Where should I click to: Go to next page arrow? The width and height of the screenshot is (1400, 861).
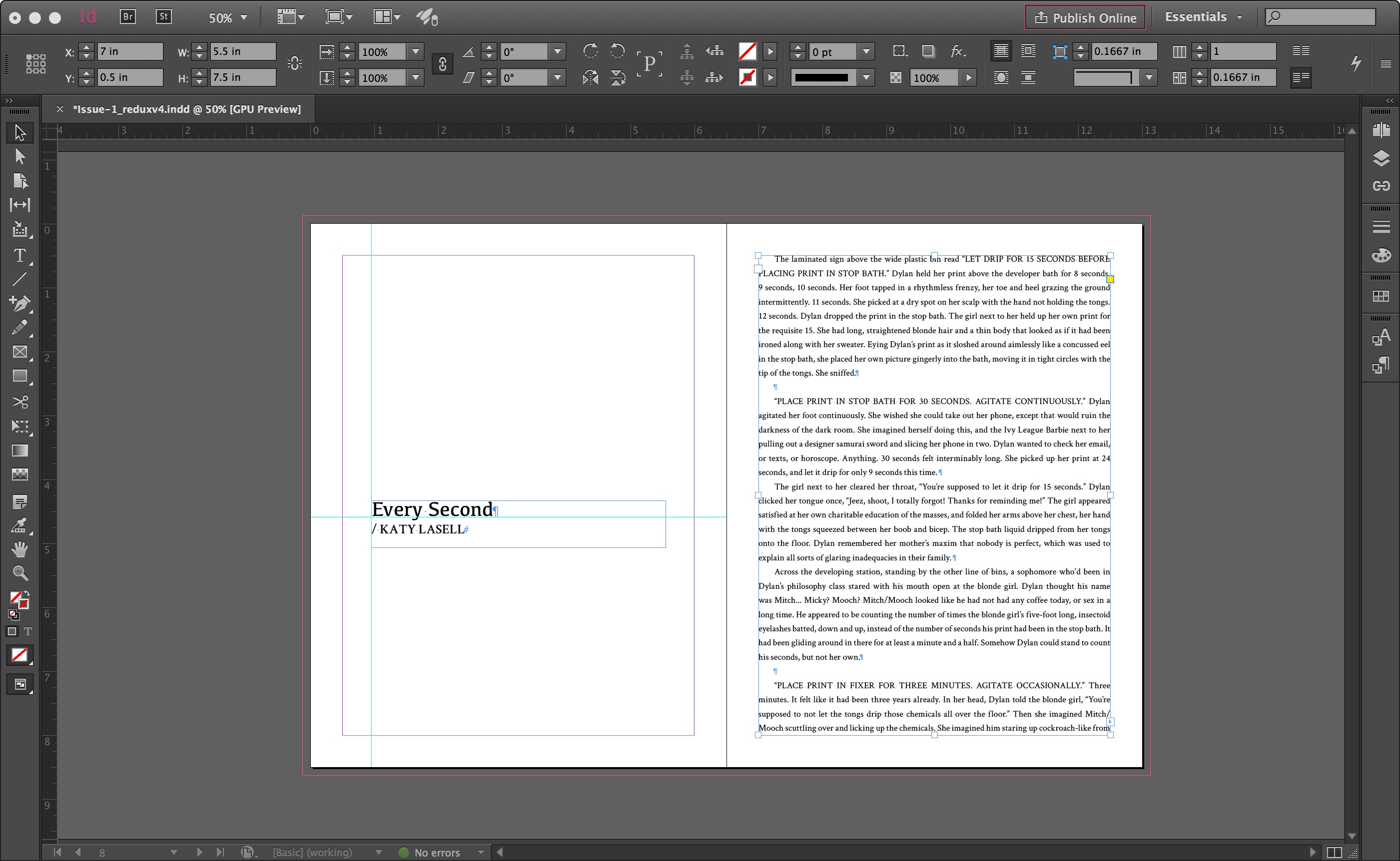tap(199, 853)
